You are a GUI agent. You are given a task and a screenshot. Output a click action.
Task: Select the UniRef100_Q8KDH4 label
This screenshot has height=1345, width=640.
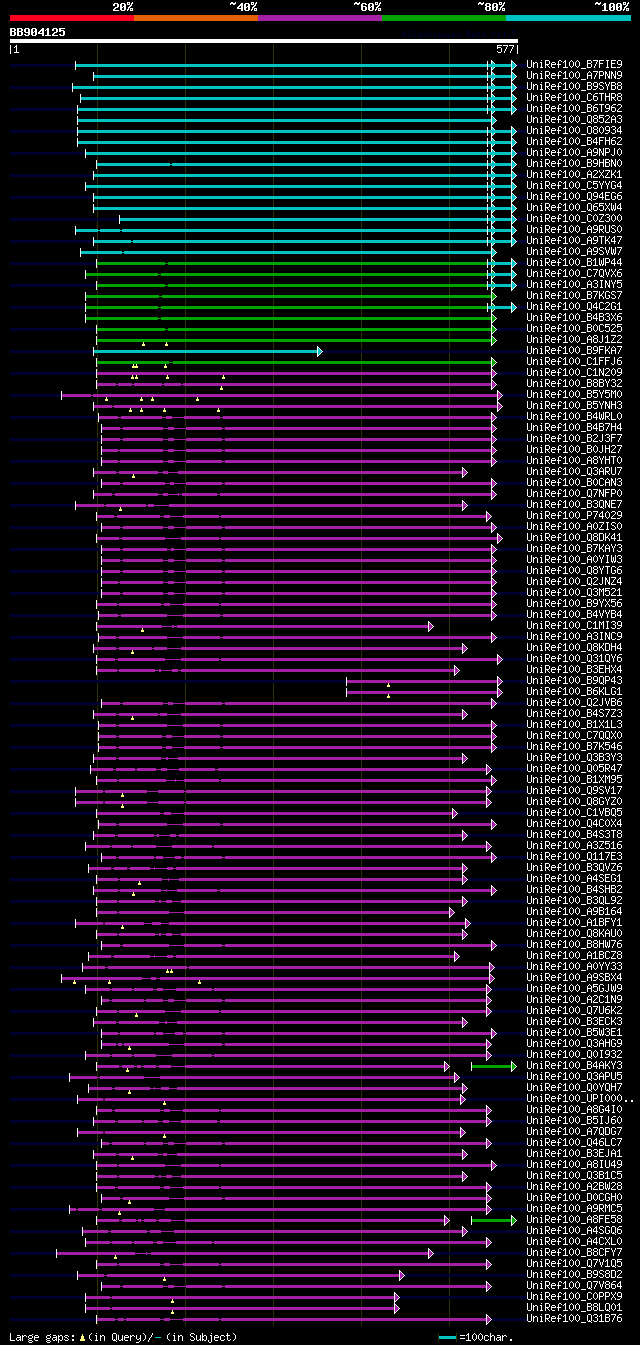click(x=574, y=647)
